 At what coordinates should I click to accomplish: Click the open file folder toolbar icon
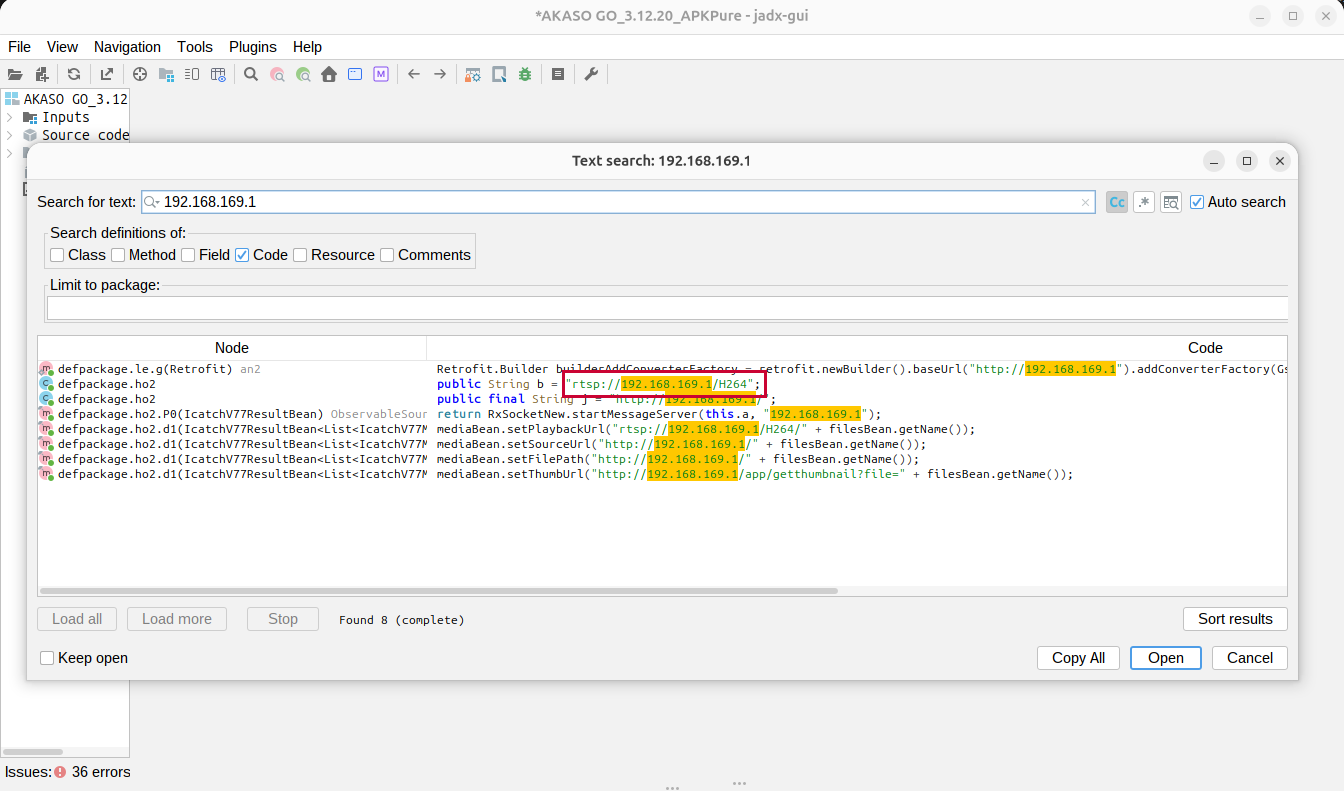tap(15, 74)
